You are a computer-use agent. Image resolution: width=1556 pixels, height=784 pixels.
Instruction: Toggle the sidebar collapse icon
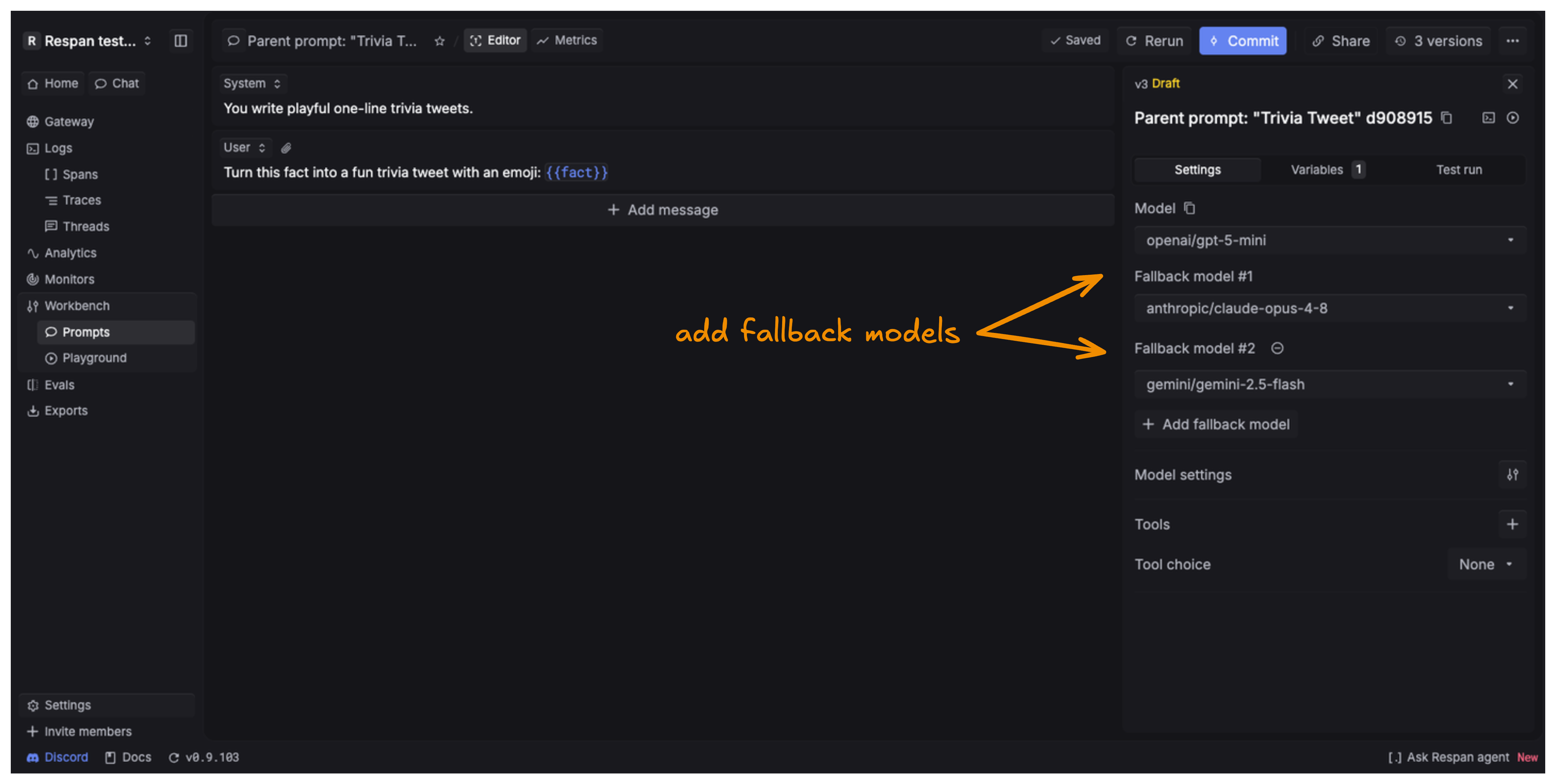point(181,41)
